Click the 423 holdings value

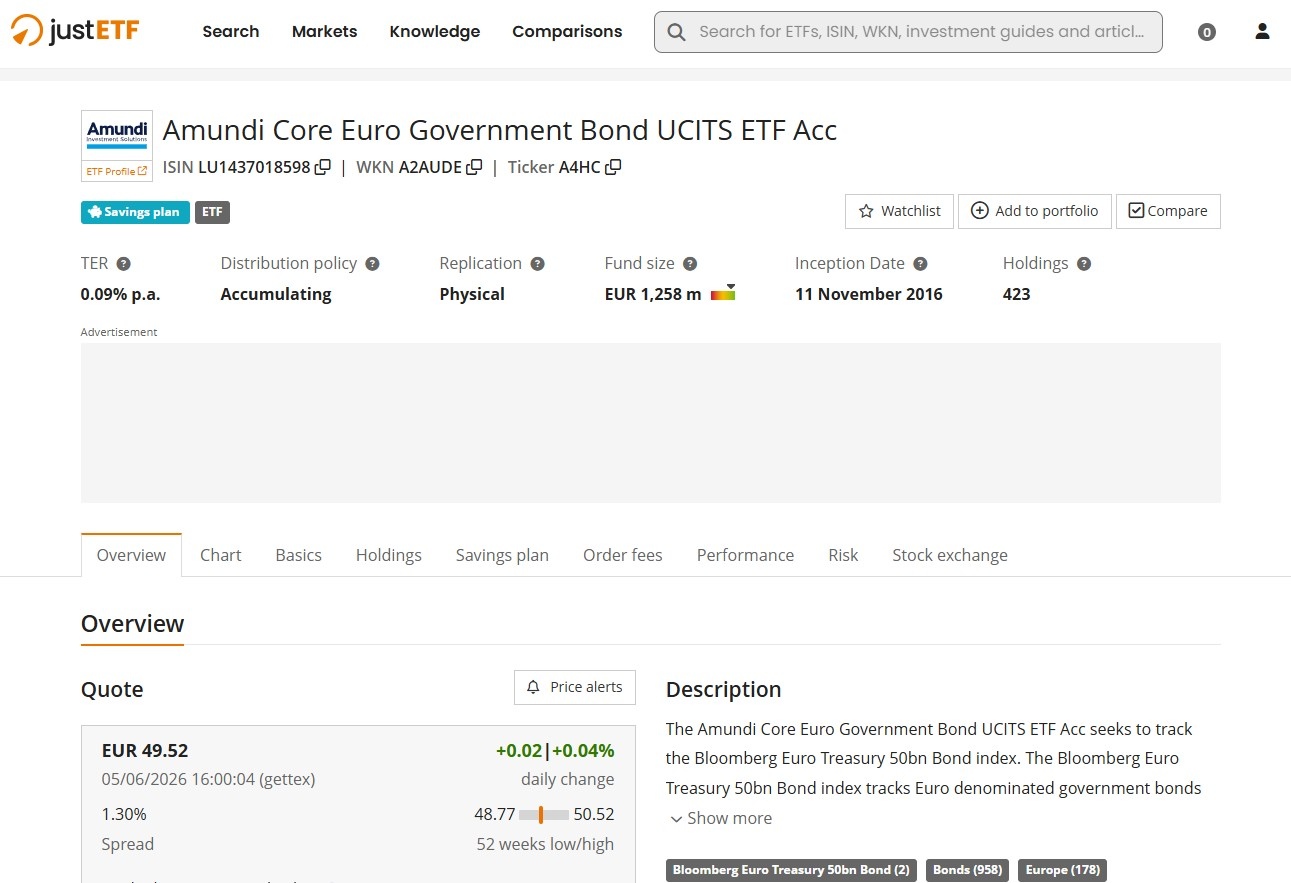(1017, 294)
